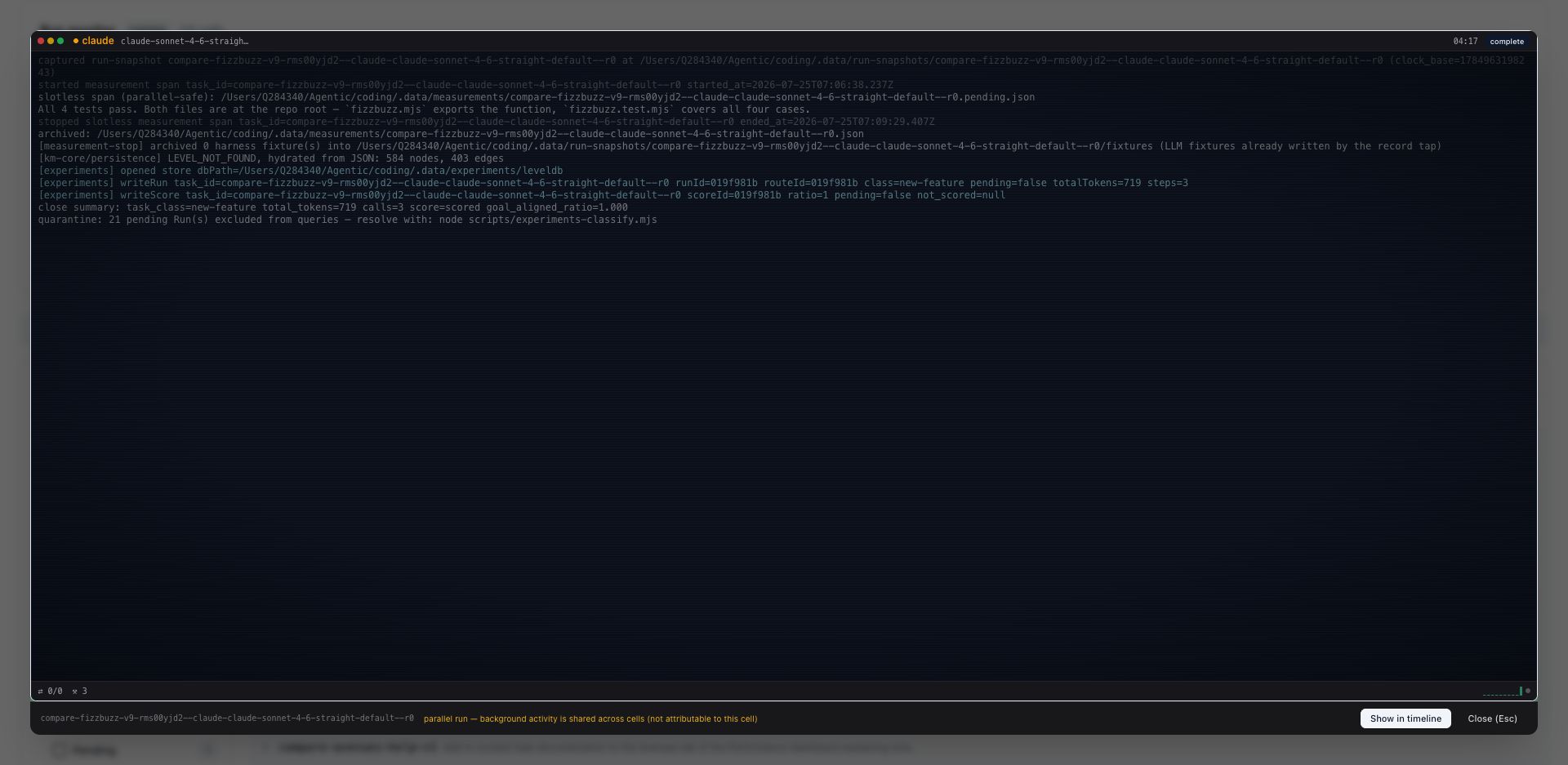Click the 'started measurement span' line

coord(465,85)
